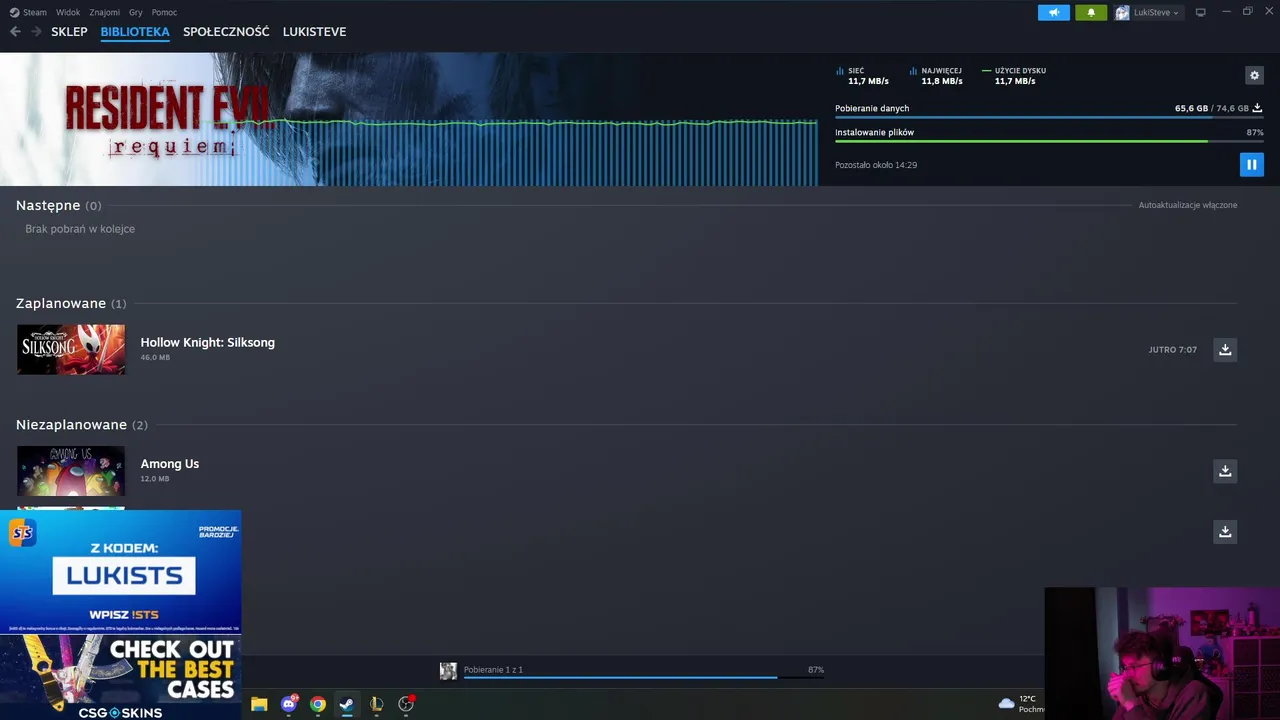Click the Silksong game thumbnail

pos(71,349)
